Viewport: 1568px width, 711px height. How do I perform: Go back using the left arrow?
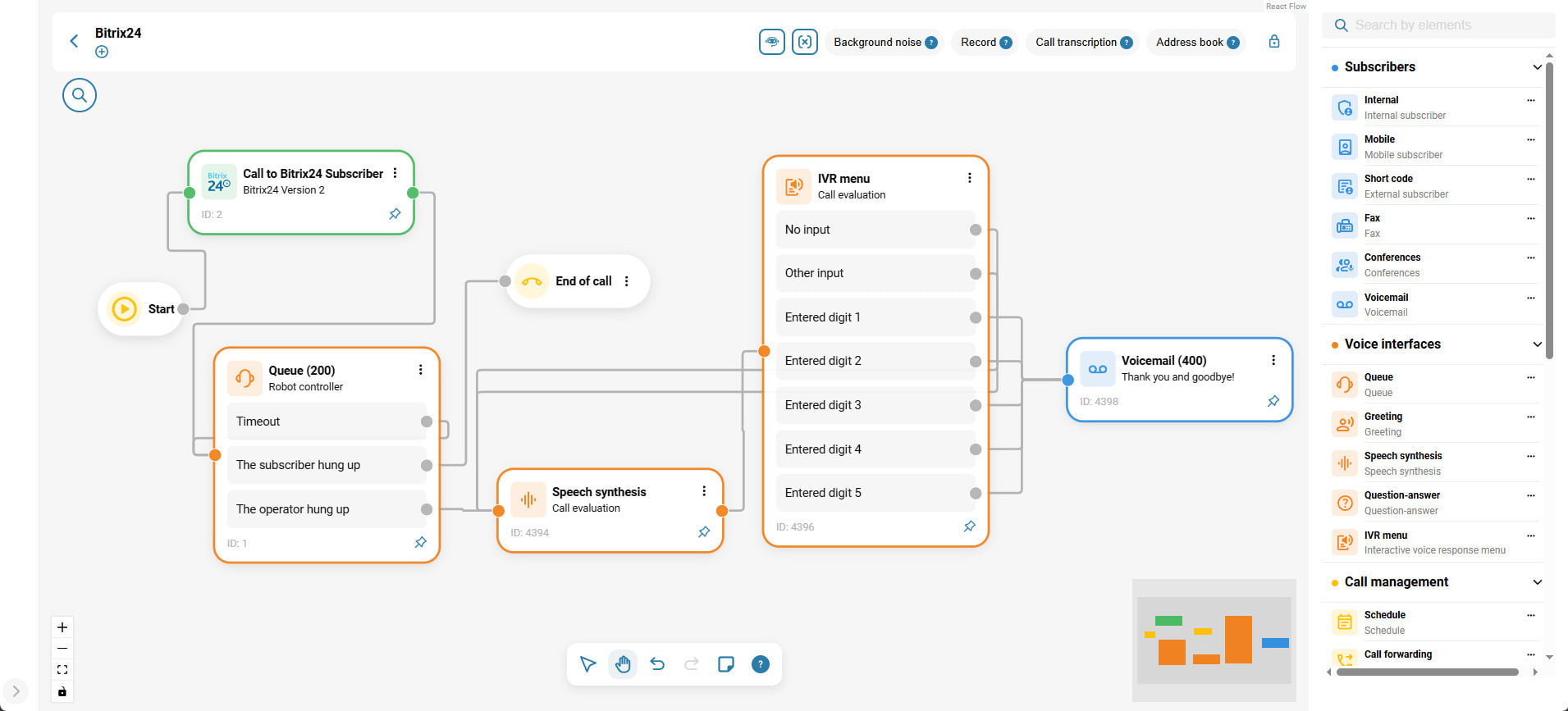coord(74,41)
